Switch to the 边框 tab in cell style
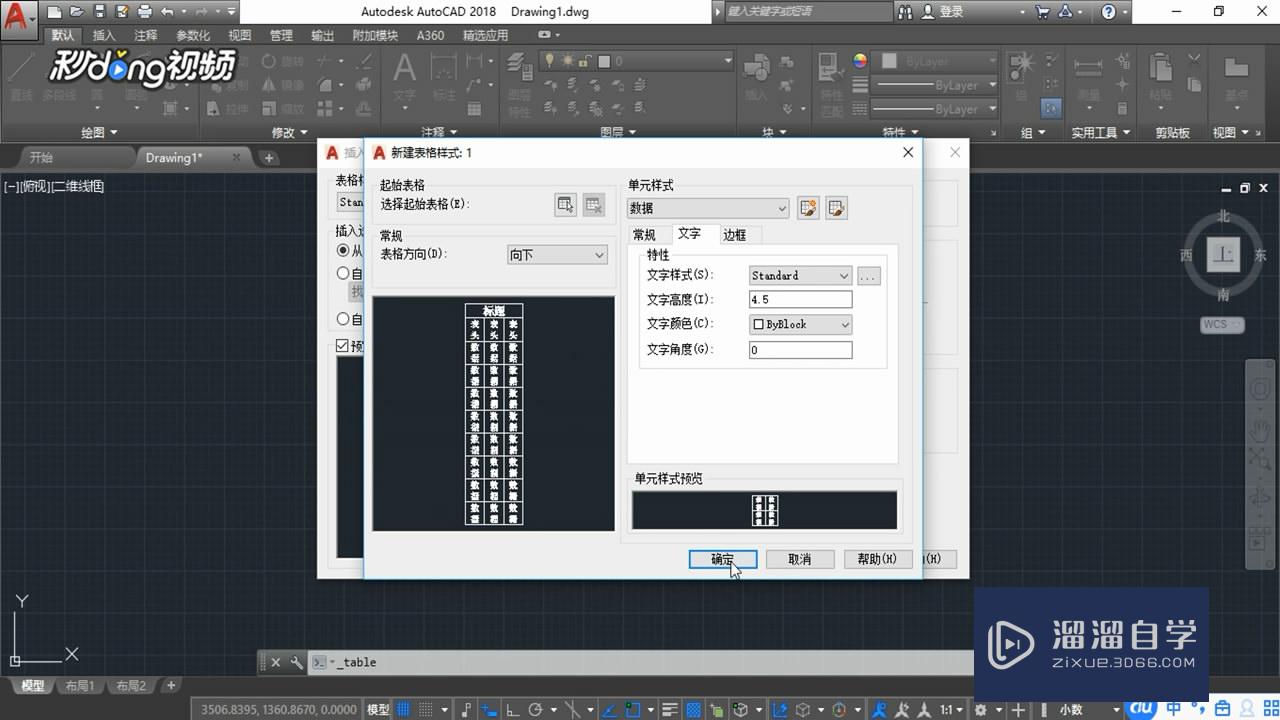 735,235
